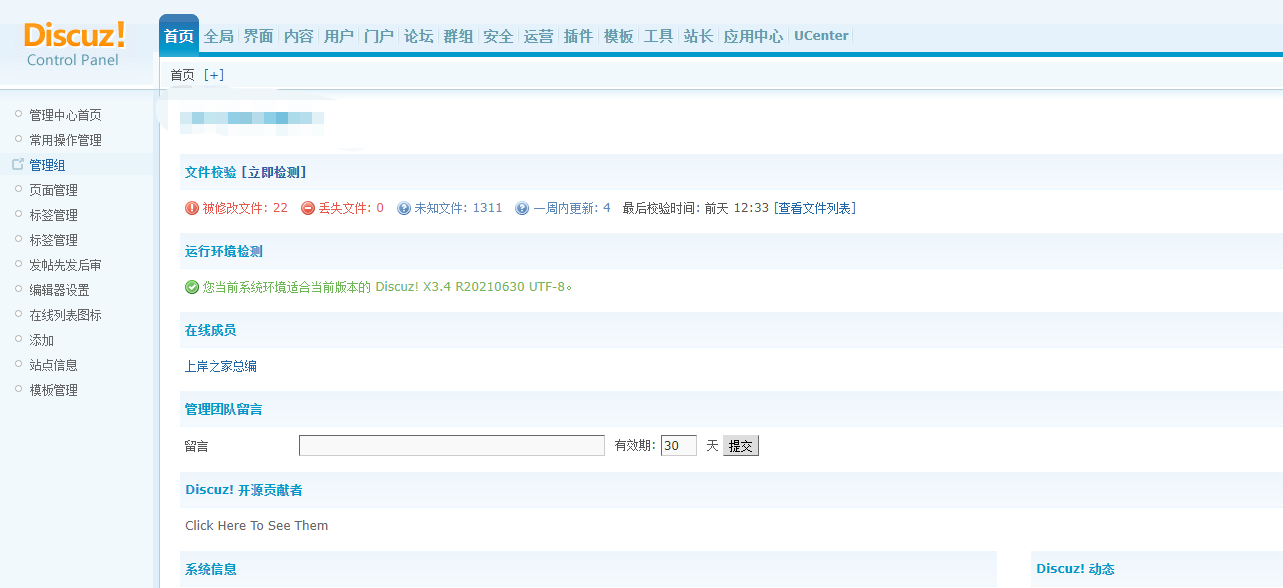Click the 留言 message input field

click(451, 445)
